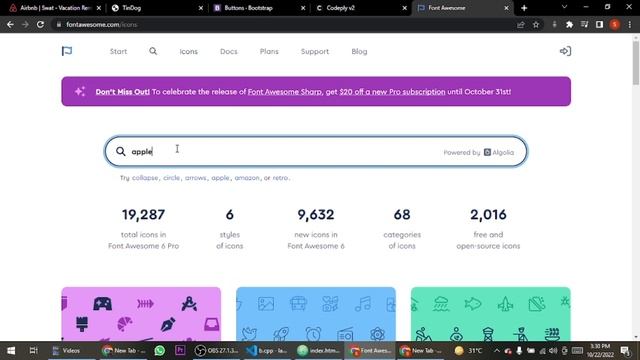This screenshot has width=640, height=360.
Task: Open Premiere Pro from the taskbar
Action: [x=180, y=350]
